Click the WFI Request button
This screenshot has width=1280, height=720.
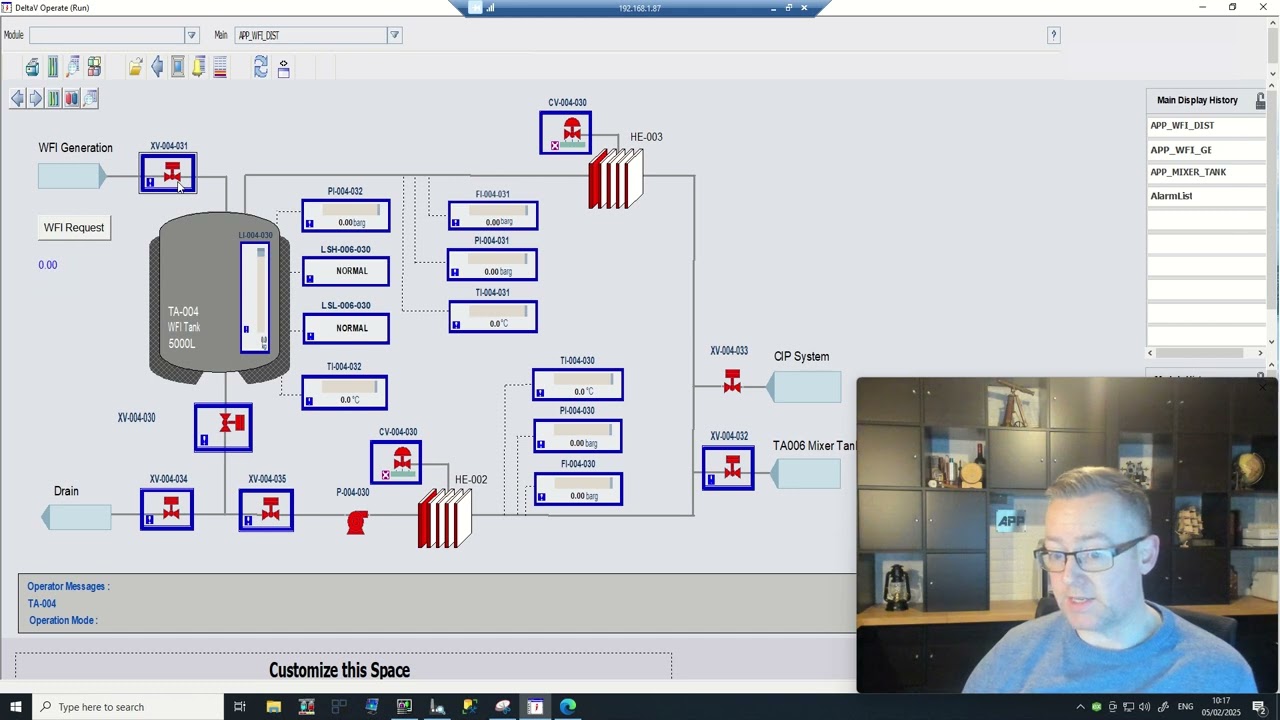(74, 227)
